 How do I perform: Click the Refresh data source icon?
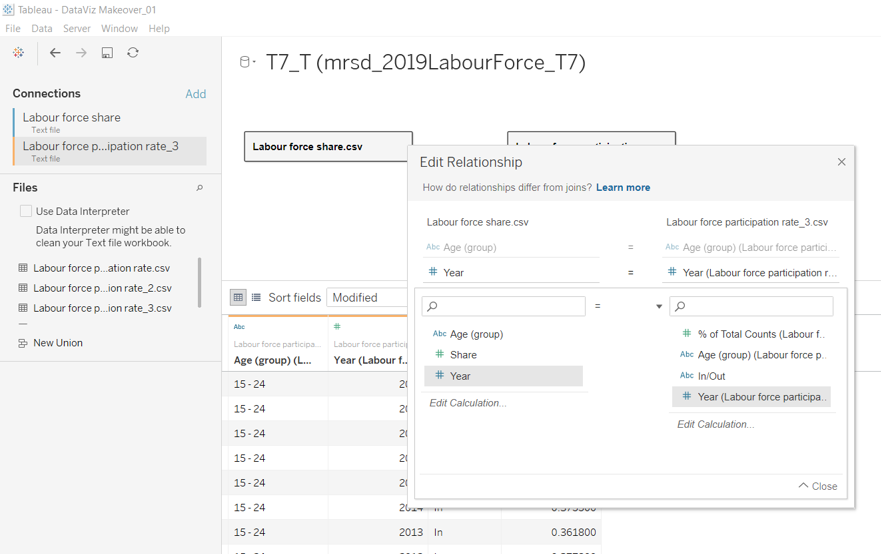click(133, 53)
